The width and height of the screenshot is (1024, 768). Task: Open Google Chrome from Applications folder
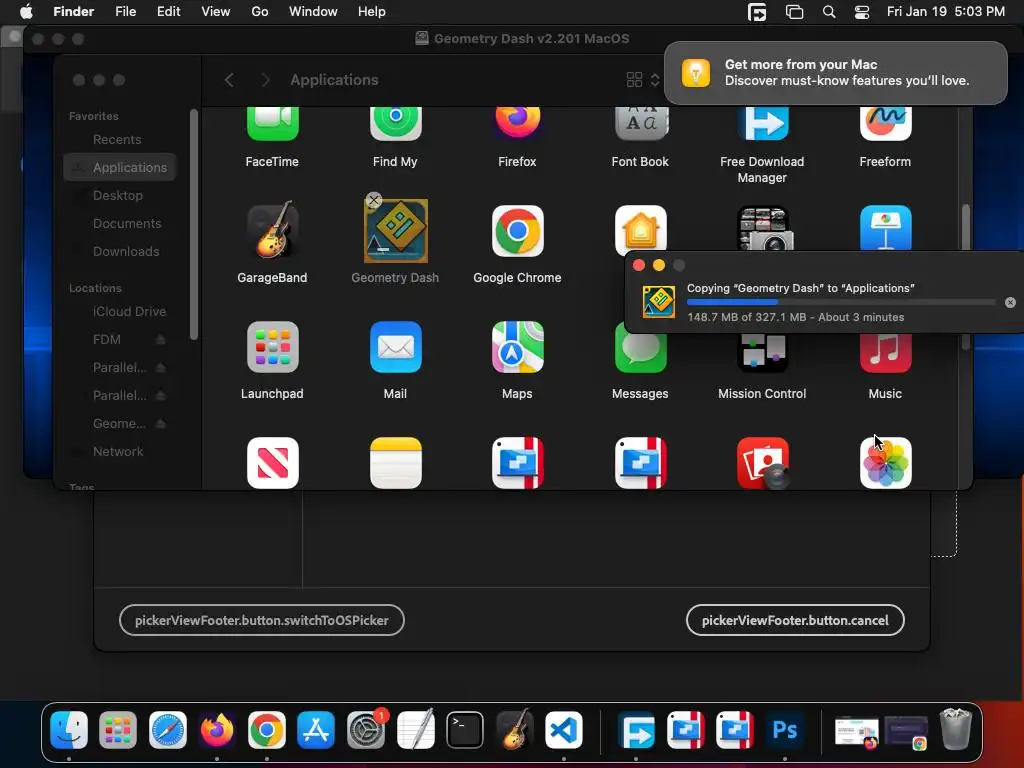(x=517, y=231)
